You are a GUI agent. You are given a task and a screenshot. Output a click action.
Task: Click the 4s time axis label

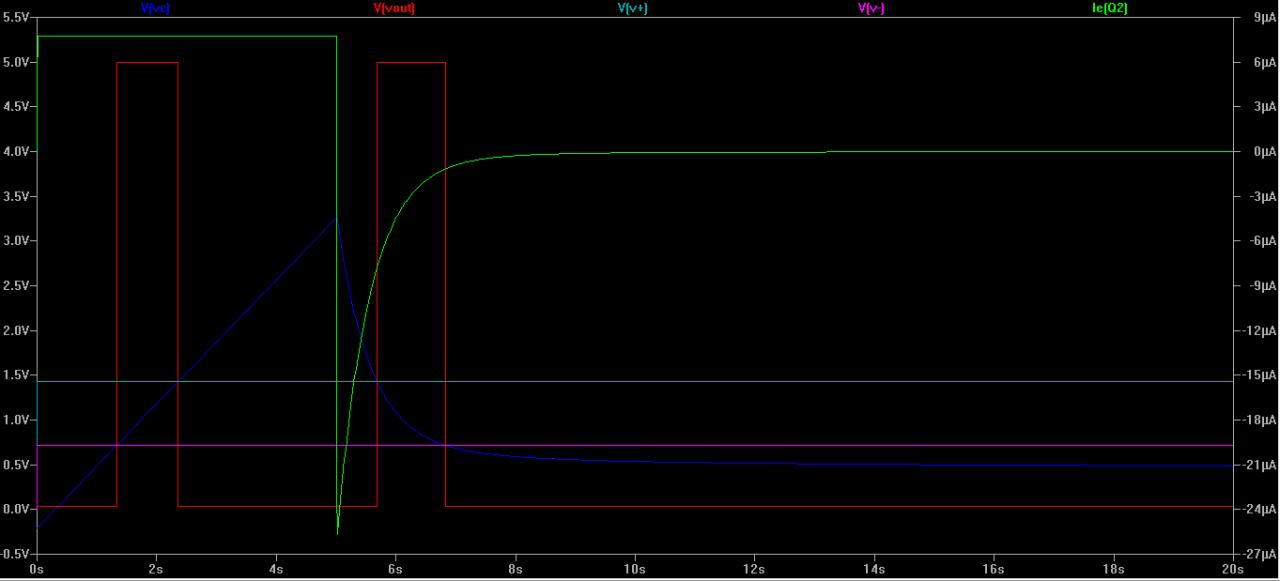pyautogui.click(x=276, y=569)
